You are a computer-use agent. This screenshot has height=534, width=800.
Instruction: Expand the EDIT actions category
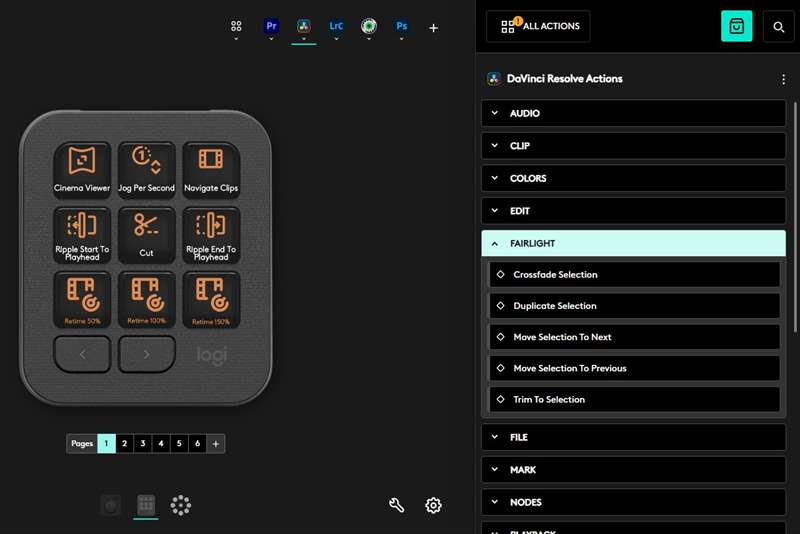pyautogui.click(x=633, y=211)
